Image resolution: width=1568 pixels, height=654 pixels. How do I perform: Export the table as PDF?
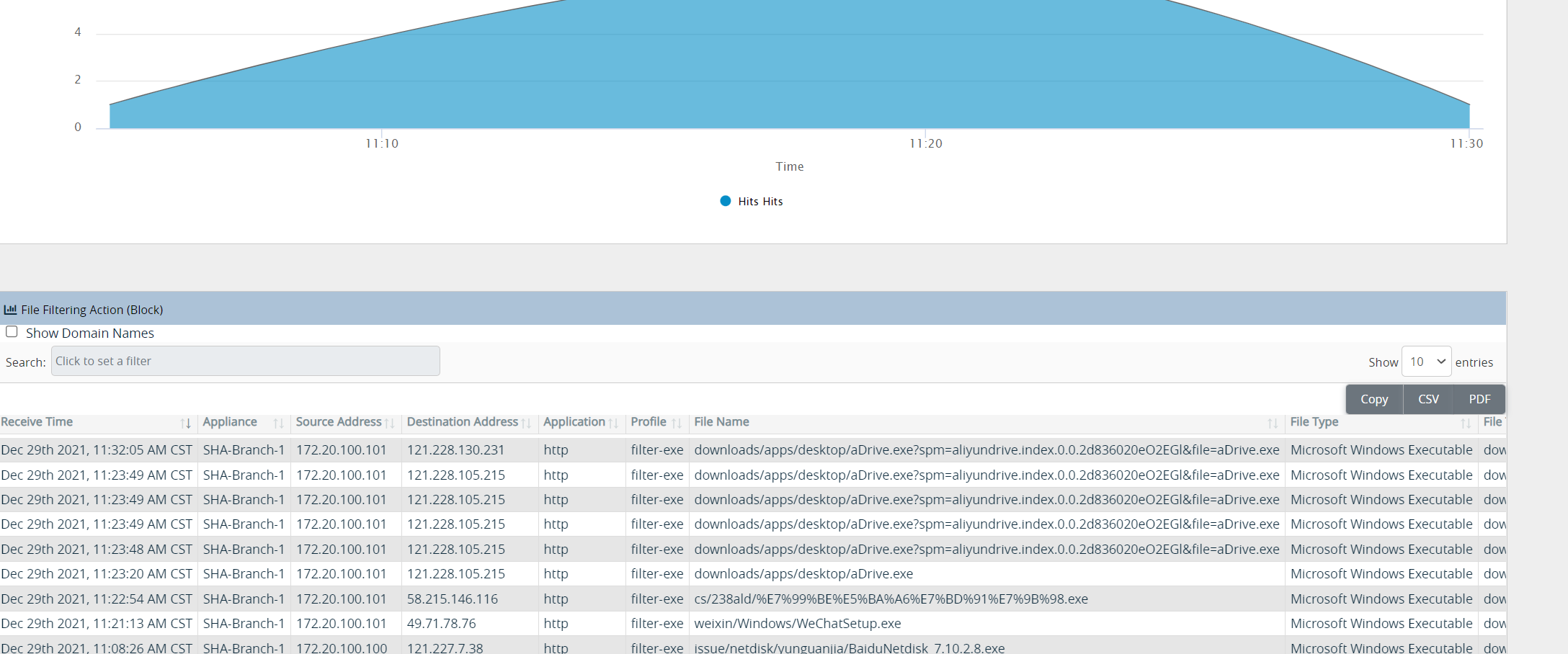pos(1479,399)
